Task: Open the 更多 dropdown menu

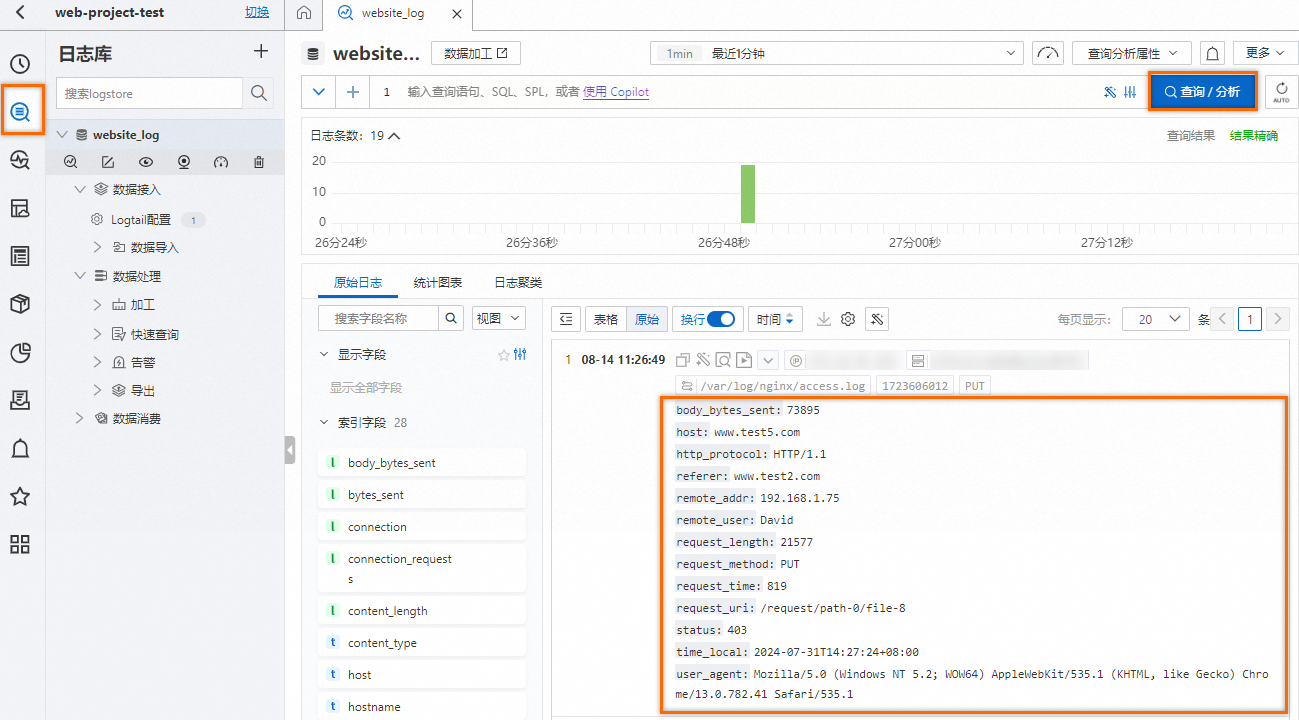Action: click(1265, 53)
